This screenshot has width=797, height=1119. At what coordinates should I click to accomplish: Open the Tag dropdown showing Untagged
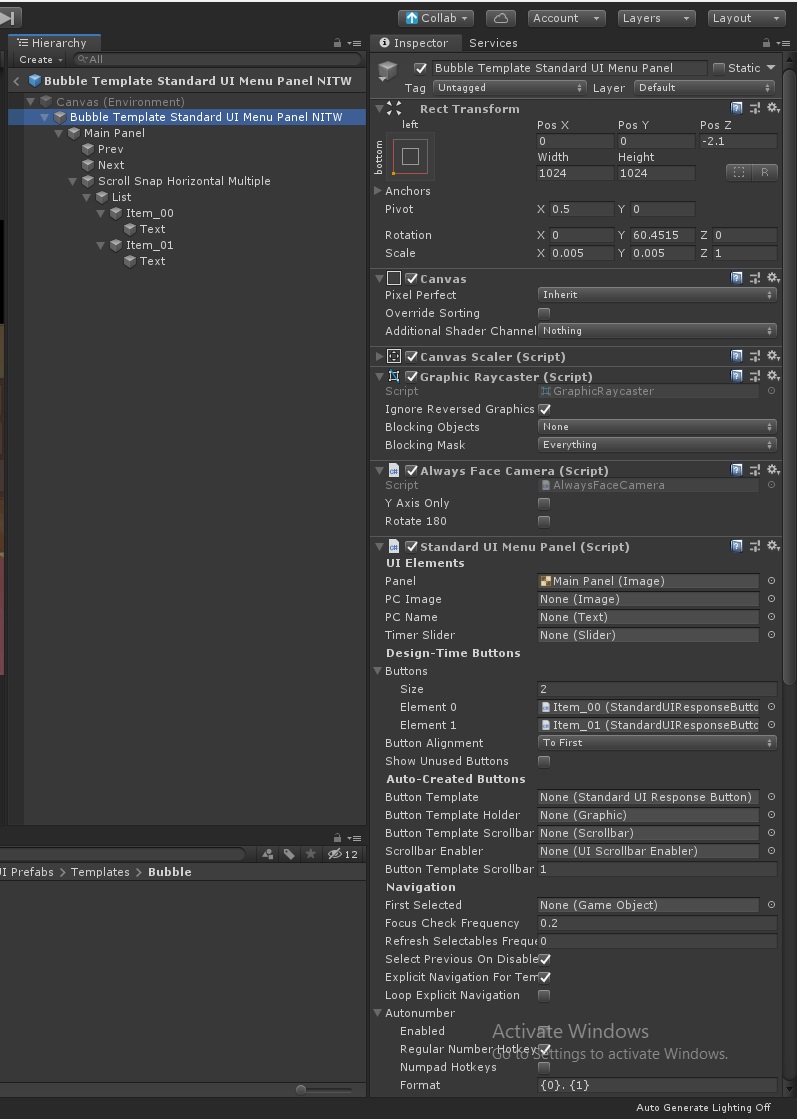pyautogui.click(x=509, y=88)
